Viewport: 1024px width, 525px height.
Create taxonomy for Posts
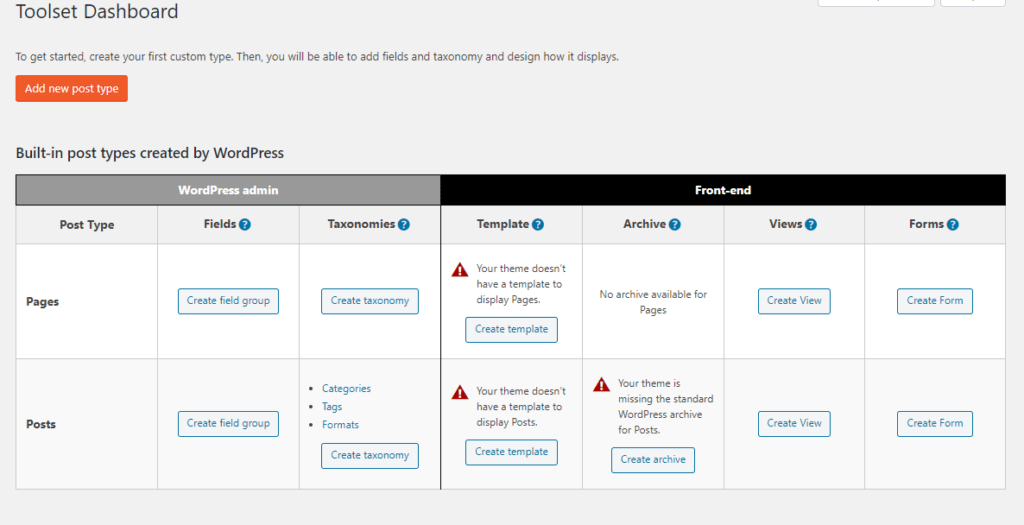point(370,456)
